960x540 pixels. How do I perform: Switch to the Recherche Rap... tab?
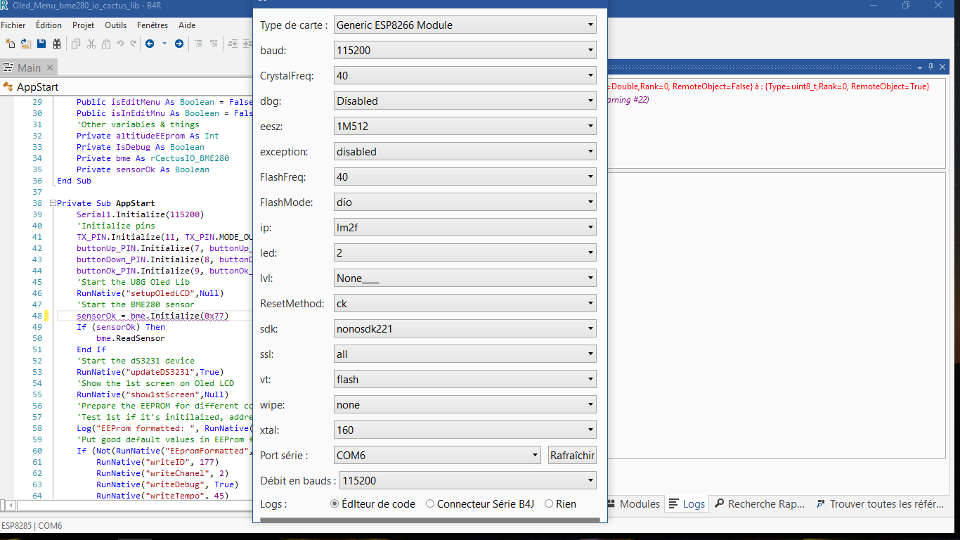[760, 504]
